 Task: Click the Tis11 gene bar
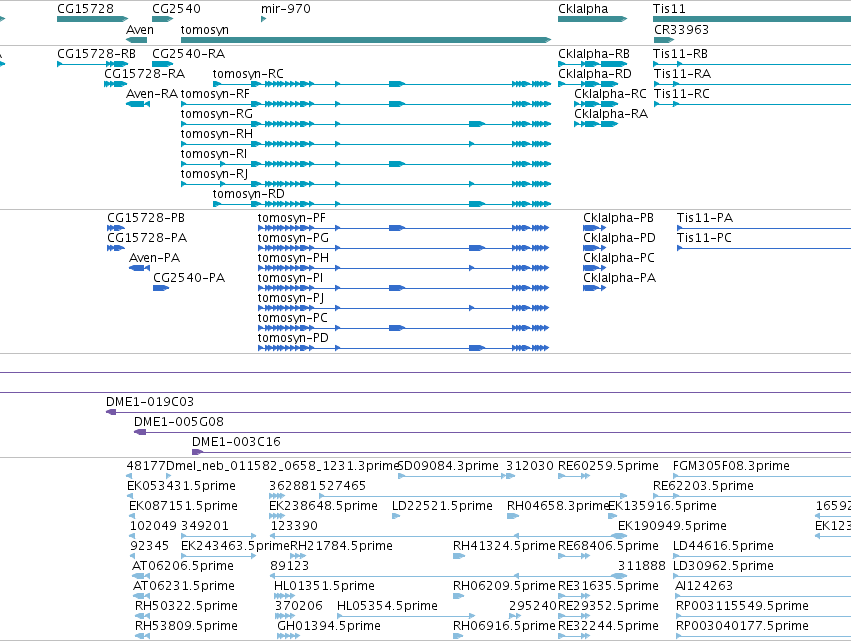click(x=752, y=19)
